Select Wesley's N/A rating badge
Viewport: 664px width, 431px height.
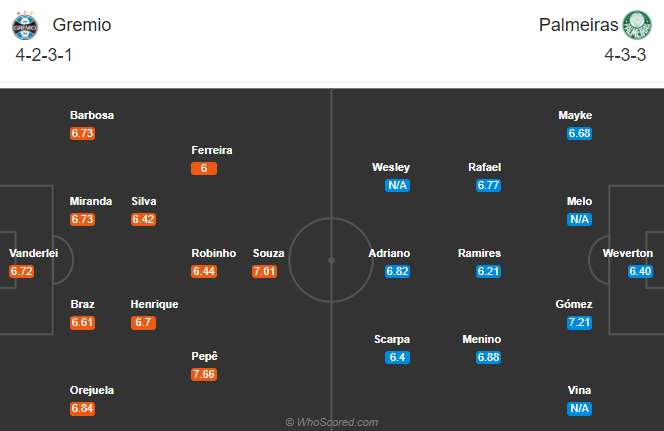pyautogui.click(x=397, y=185)
